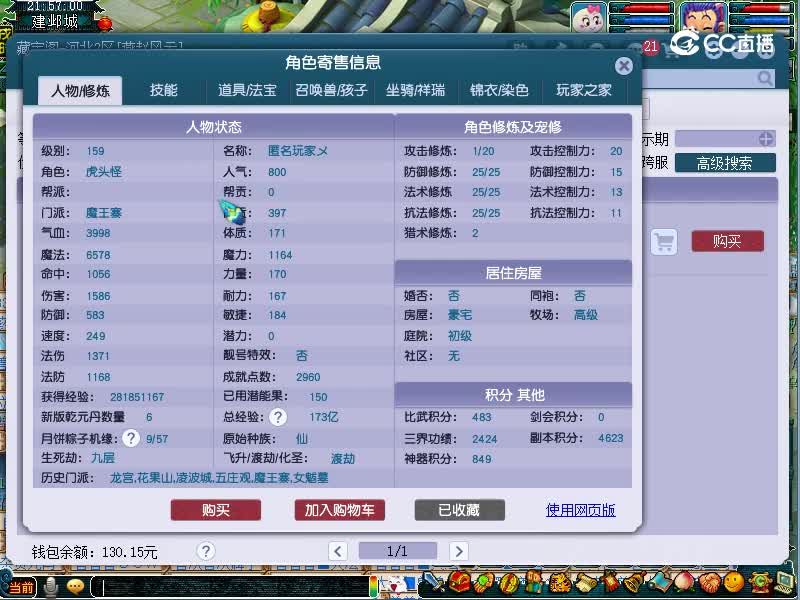The height and width of the screenshot is (600, 800).
Task: Open the 锦衣/染色 tab
Action: coord(499,90)
